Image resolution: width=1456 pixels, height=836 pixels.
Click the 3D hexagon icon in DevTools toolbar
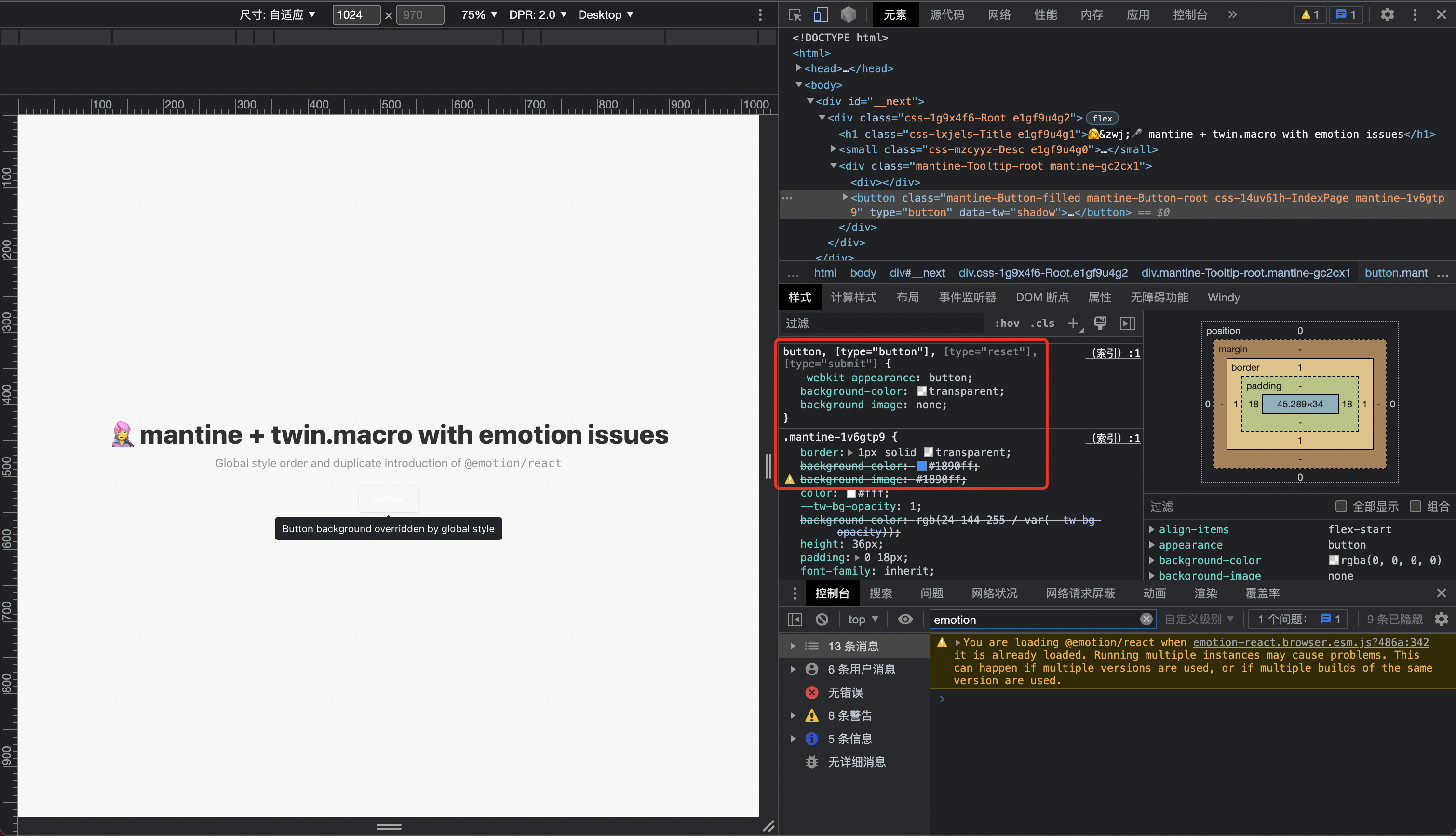click(848, 15)
